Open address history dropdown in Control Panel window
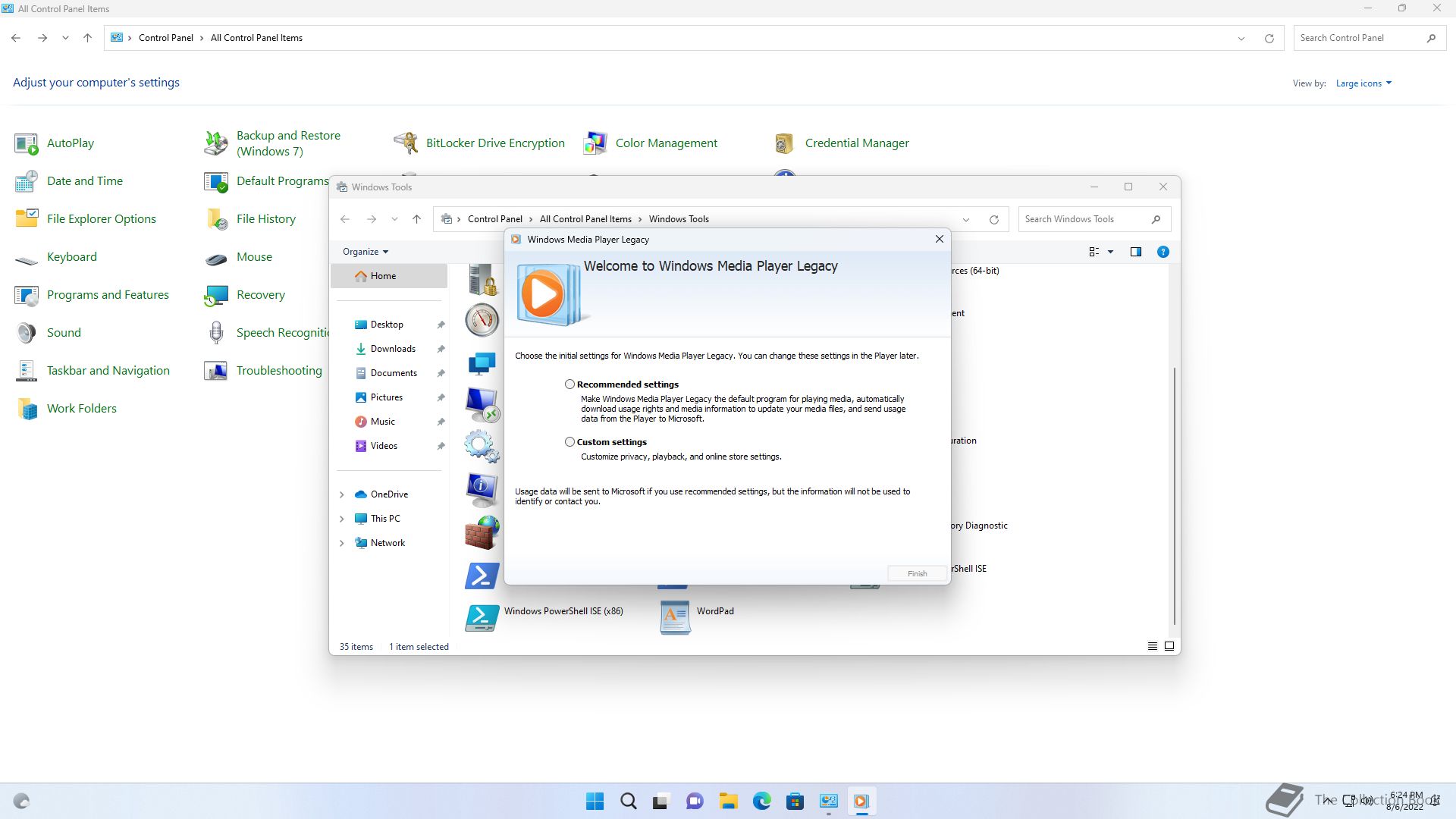Screen dimensions: 1456x819 click(x=1241, y=38)
